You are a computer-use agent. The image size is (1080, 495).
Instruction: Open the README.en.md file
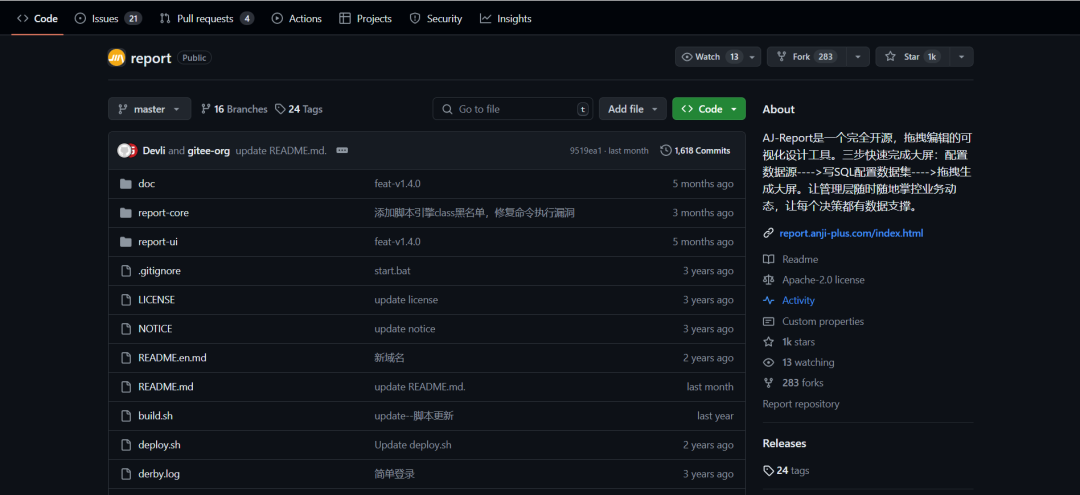tap(172, 357)
